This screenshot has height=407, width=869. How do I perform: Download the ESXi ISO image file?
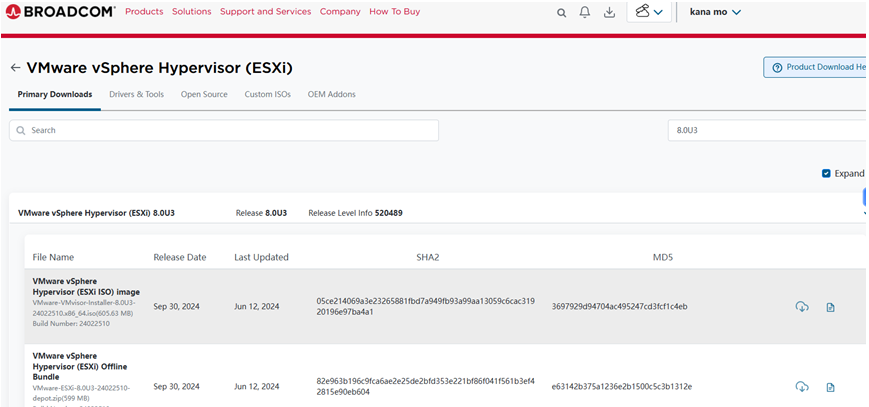tap(801, 307)
